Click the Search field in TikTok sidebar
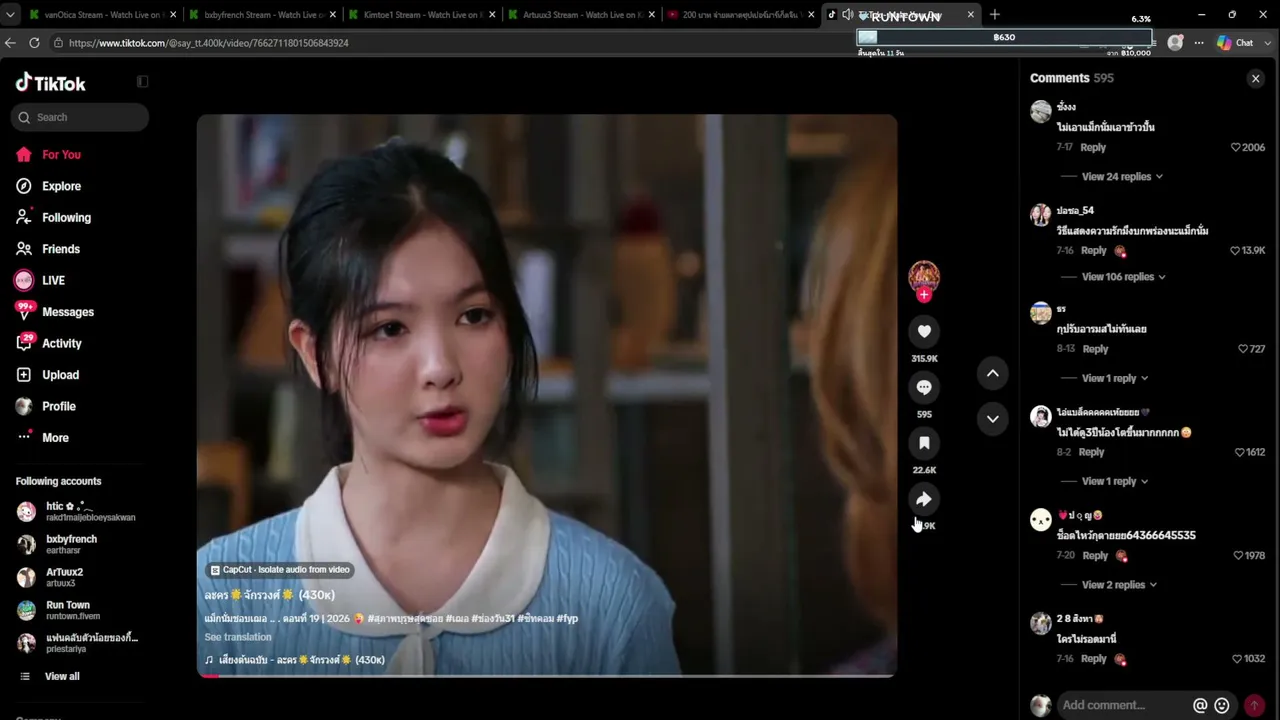This screenshot has width=1280, height=720. [x=81, y=117]
